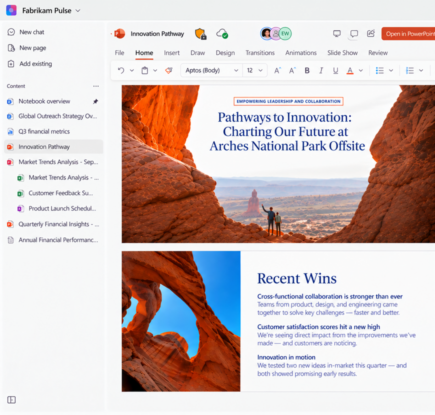Viewport: 435px width, 415px height.
Task: Open Product Launch Schedul... item
Action: pos(58,209)
